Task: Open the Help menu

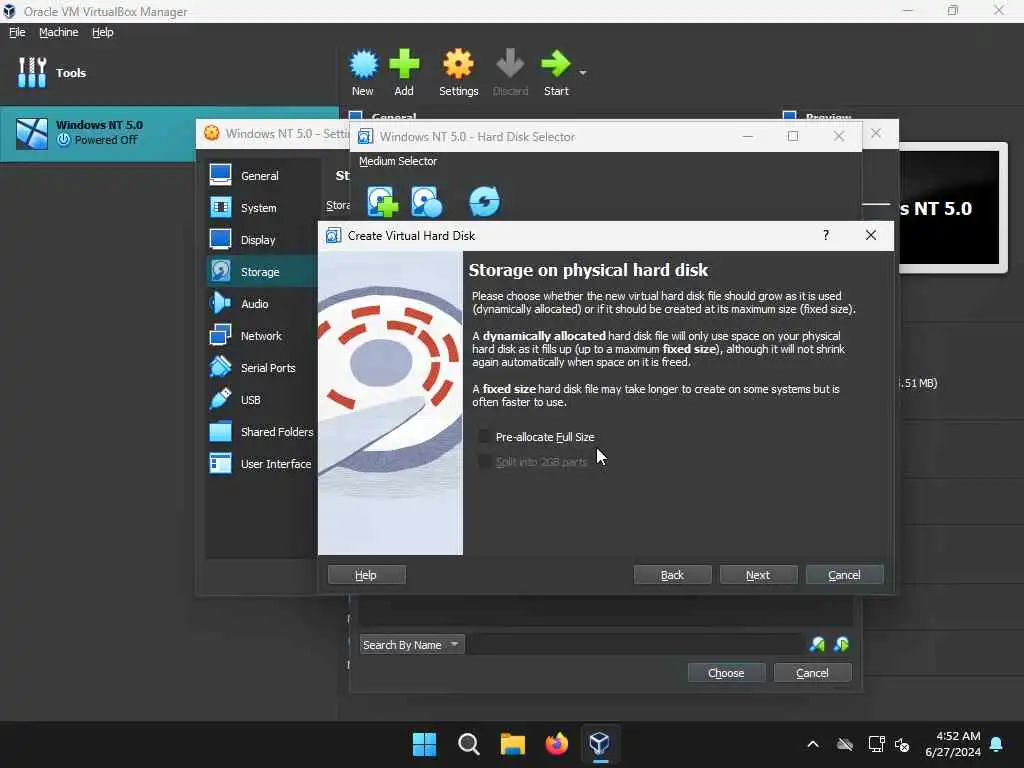Action: tap(103, 32)
